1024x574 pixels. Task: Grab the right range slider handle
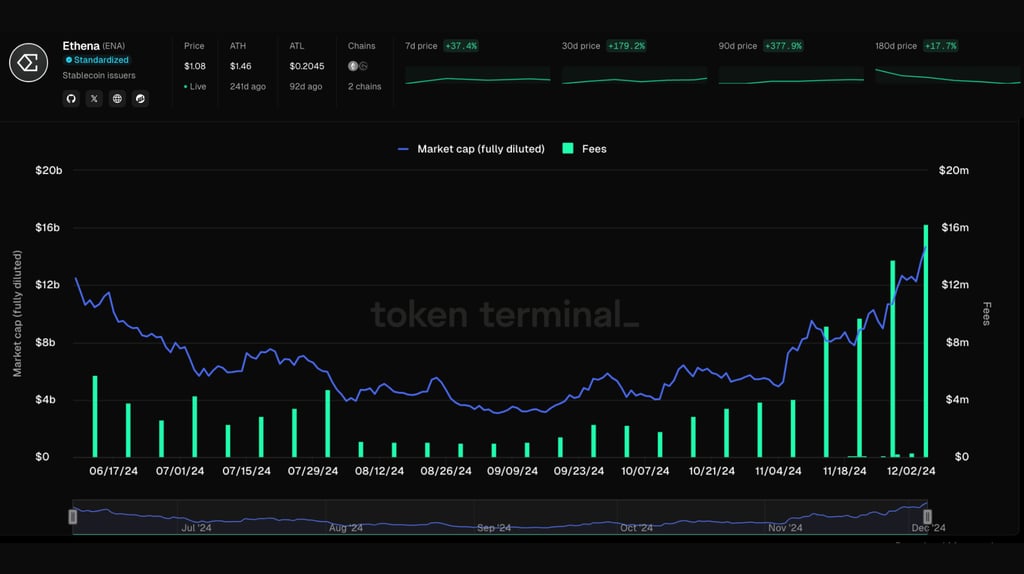click(x=927, y=517)
